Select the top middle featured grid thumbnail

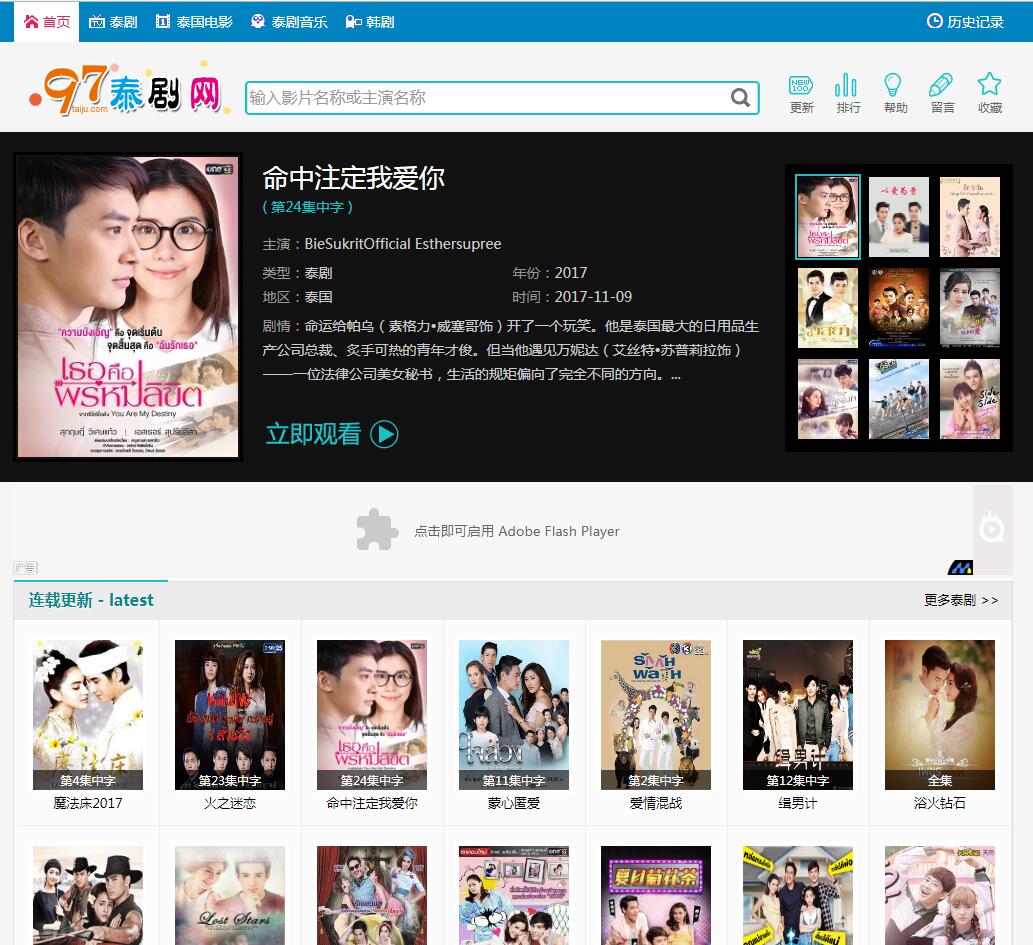[899, 216]
